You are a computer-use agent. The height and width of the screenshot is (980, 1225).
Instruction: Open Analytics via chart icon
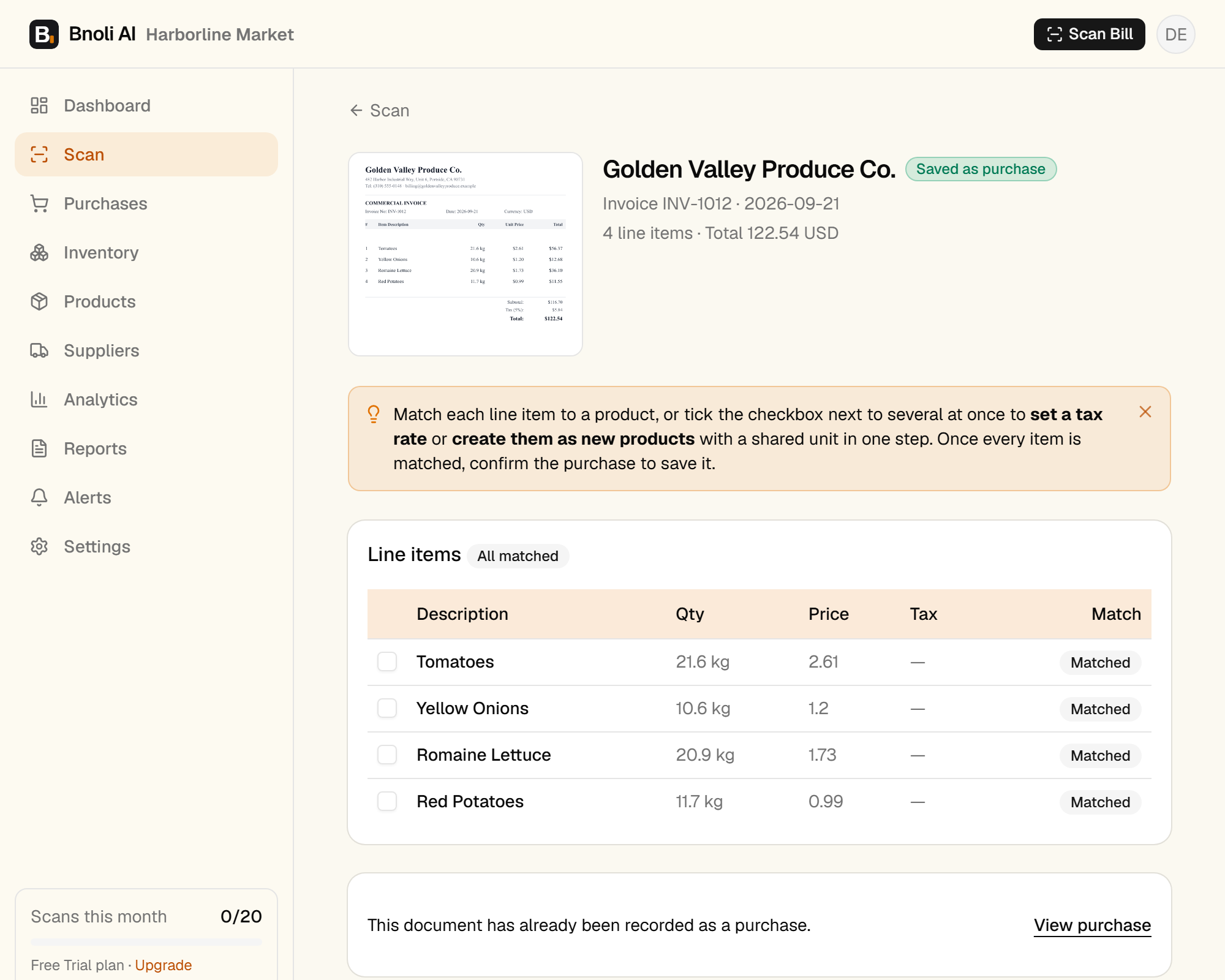[39, 399]
